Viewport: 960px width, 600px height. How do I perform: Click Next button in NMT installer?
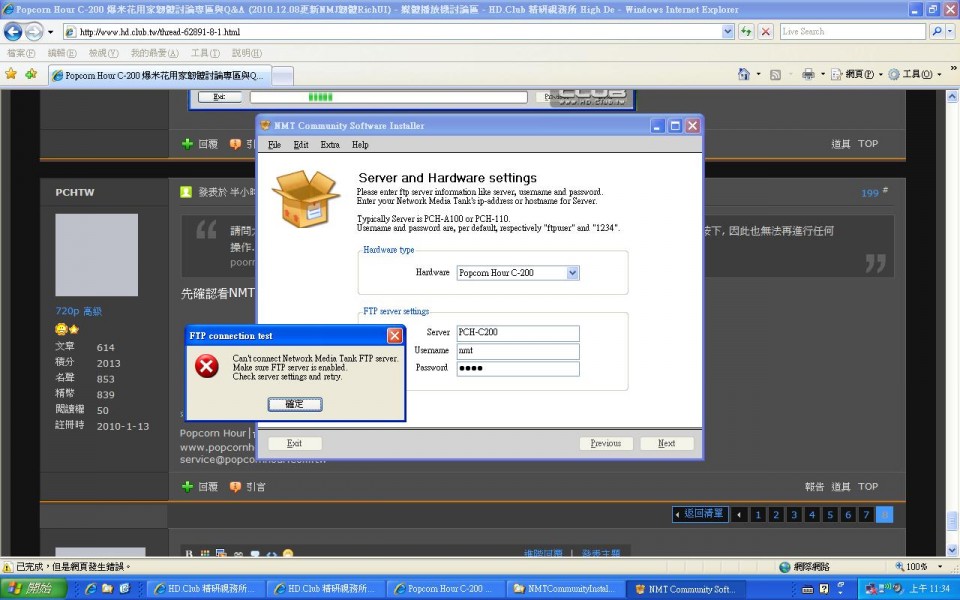[x=667, y=443]
